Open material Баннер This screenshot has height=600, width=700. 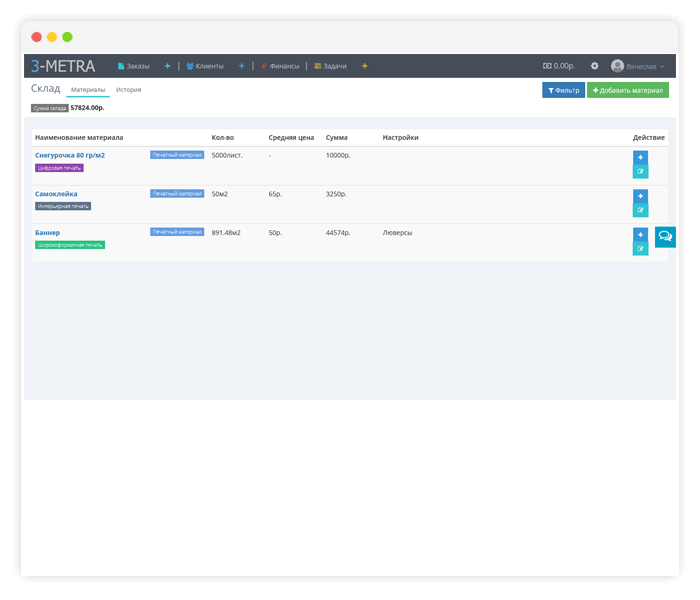[47, 233]
